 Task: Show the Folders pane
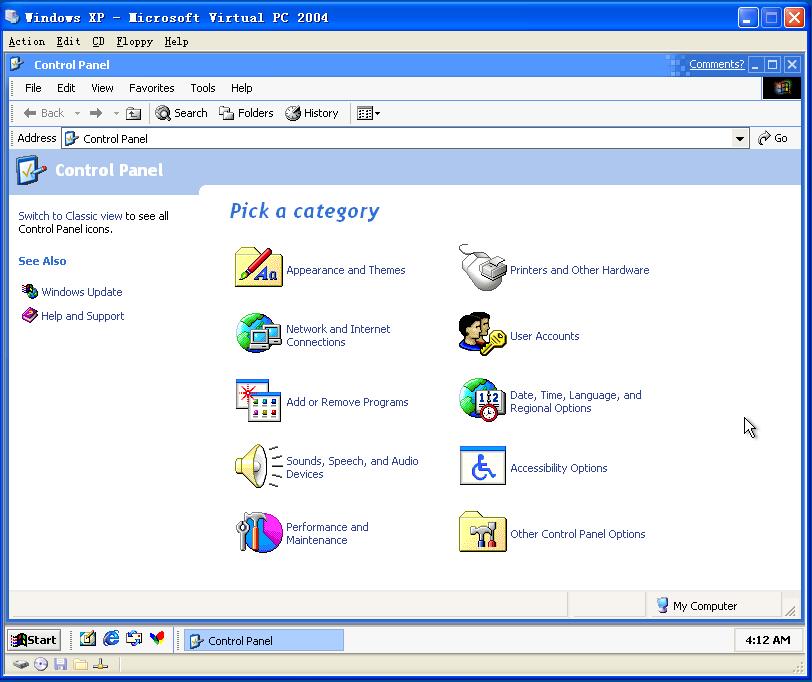tap(246, 113)
